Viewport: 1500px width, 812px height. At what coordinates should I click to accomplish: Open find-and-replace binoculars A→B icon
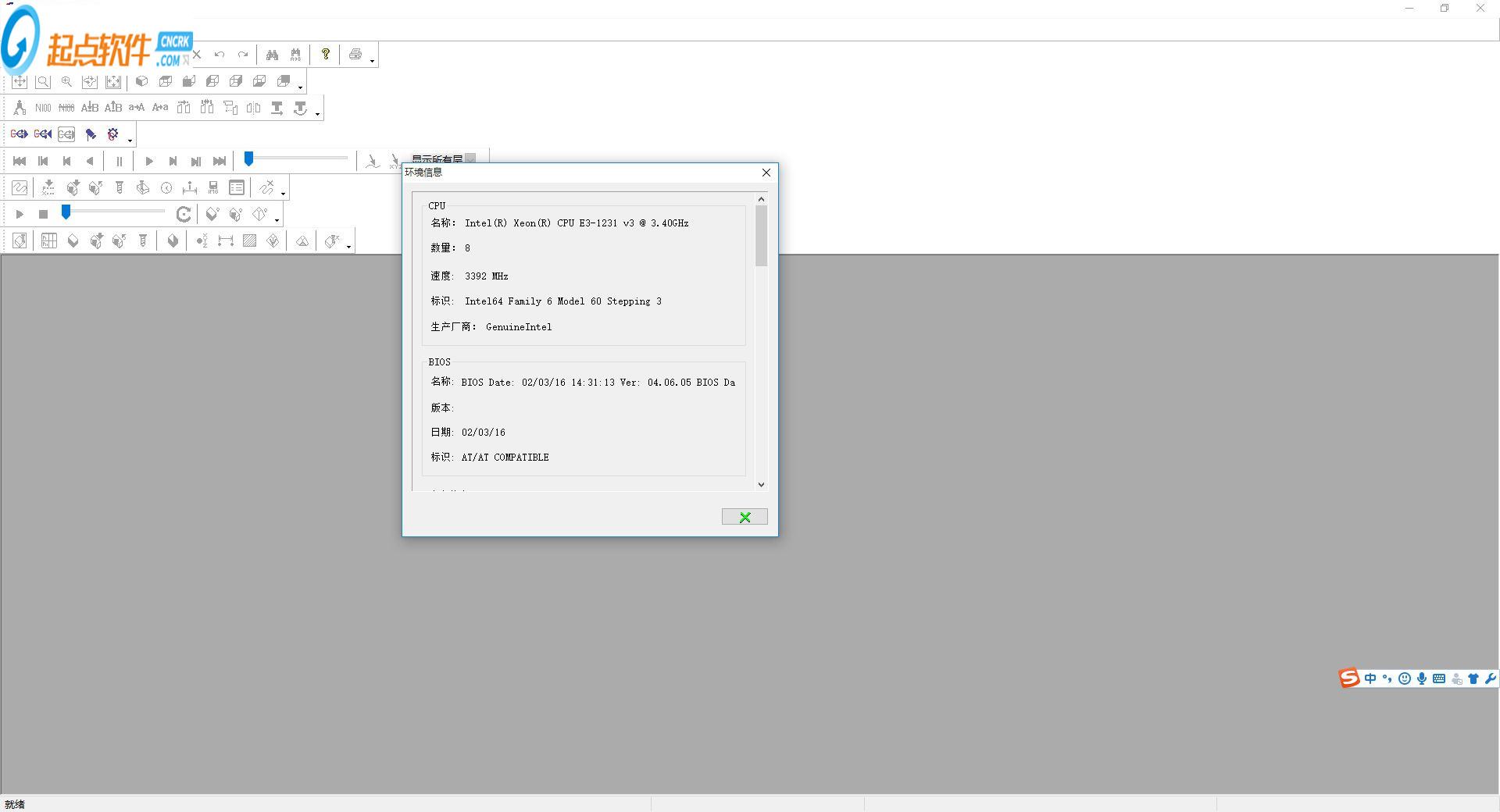tap(295, 55)
